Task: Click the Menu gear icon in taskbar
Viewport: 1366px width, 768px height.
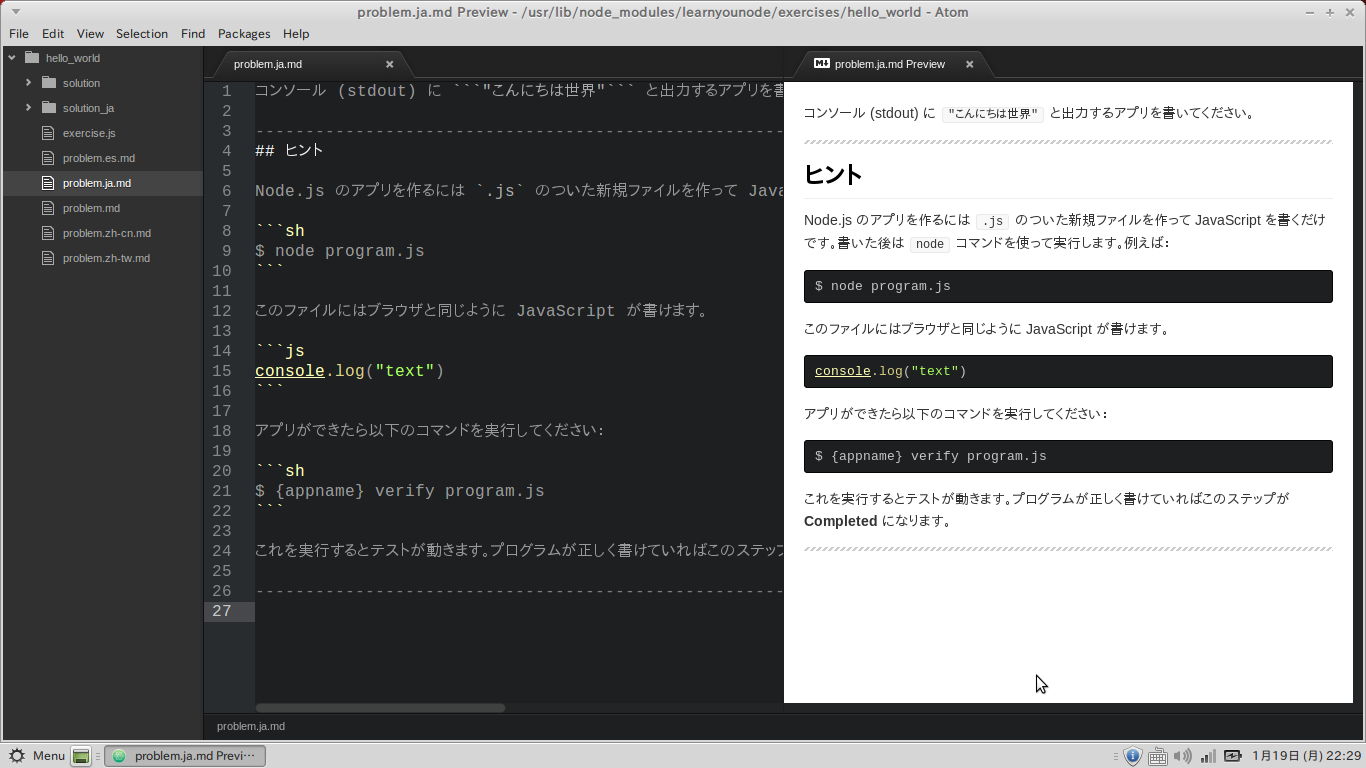Action: pyautogui.click(x=17, y=756)
